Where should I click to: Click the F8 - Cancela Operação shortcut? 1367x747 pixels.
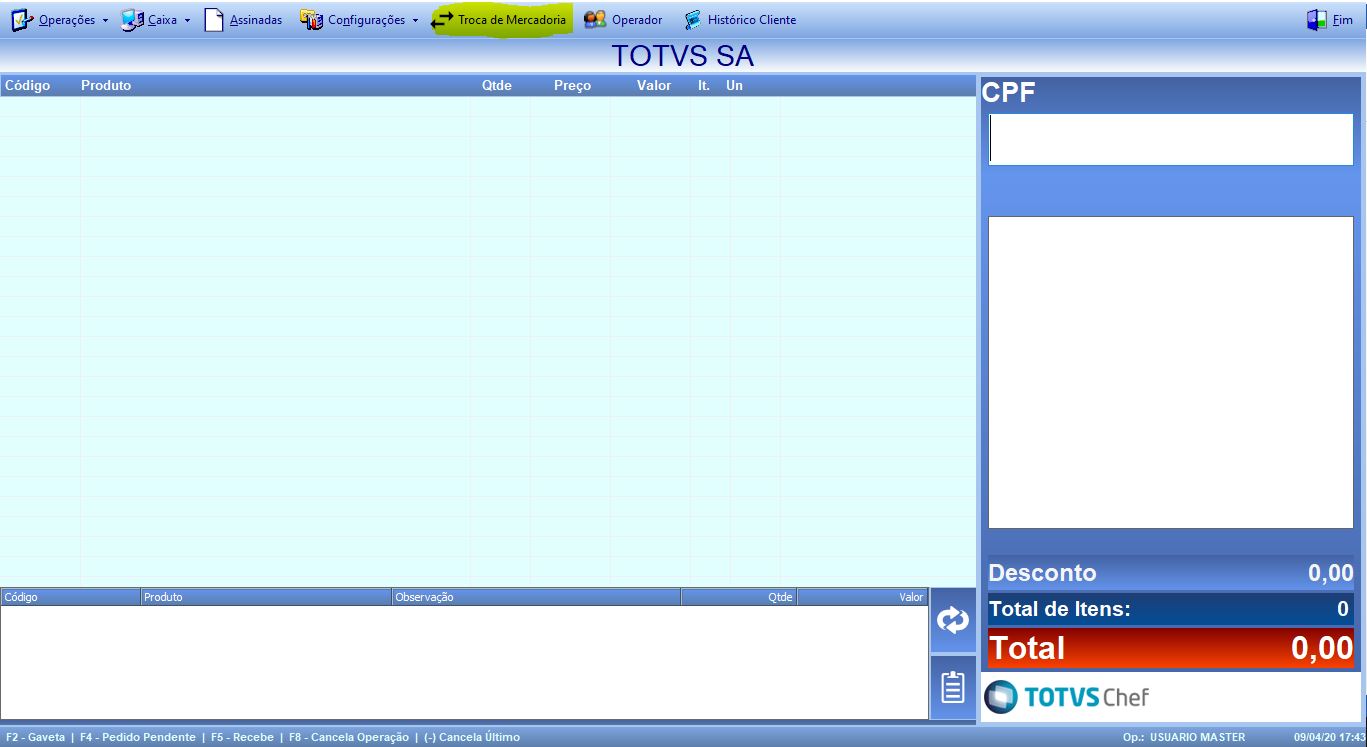349,737
